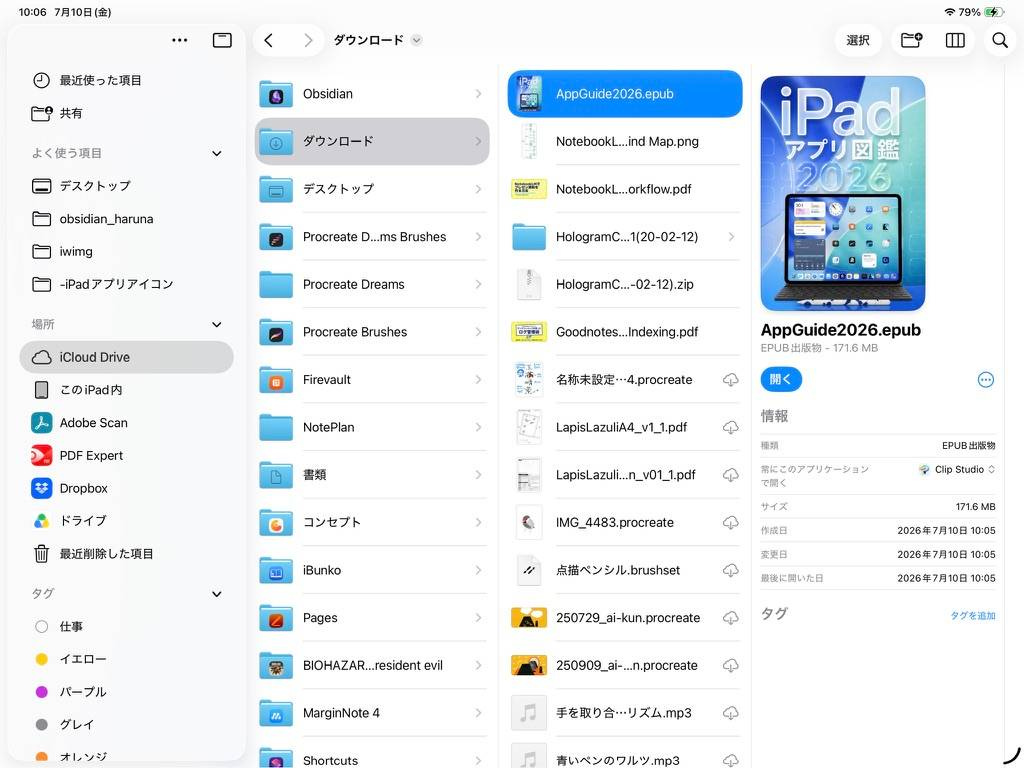Tap the タグを追加 link

click(972, 616)
